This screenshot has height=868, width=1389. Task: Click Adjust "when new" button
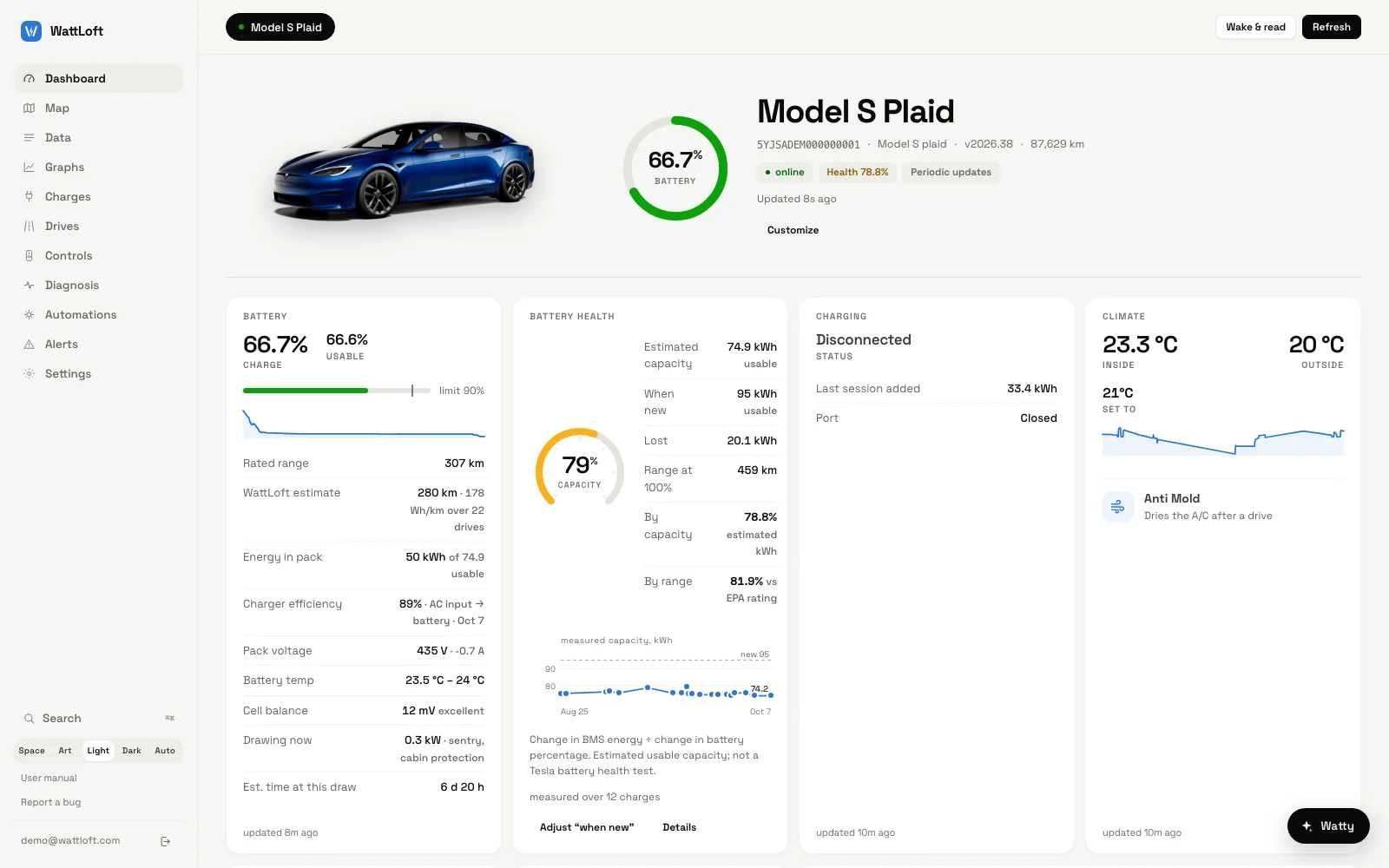pos(587,827)
